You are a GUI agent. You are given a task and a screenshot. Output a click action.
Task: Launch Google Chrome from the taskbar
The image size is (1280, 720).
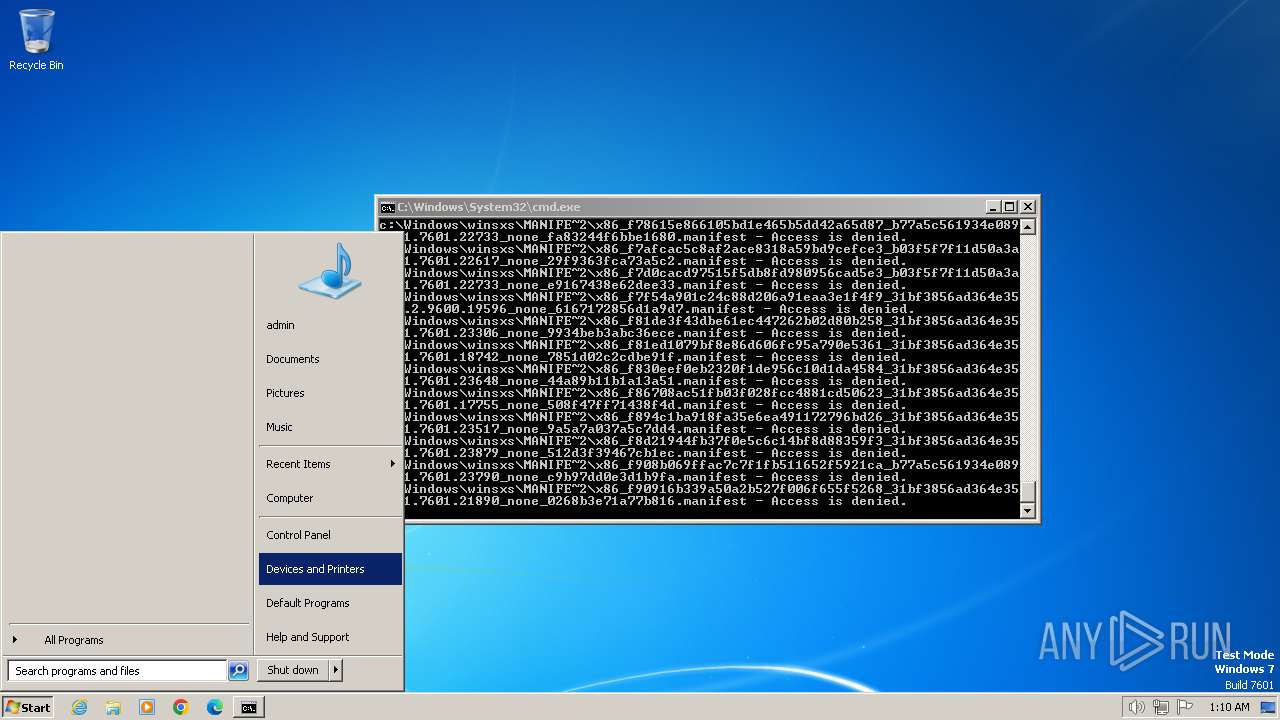pyautogui.click(x=181, y=707)
